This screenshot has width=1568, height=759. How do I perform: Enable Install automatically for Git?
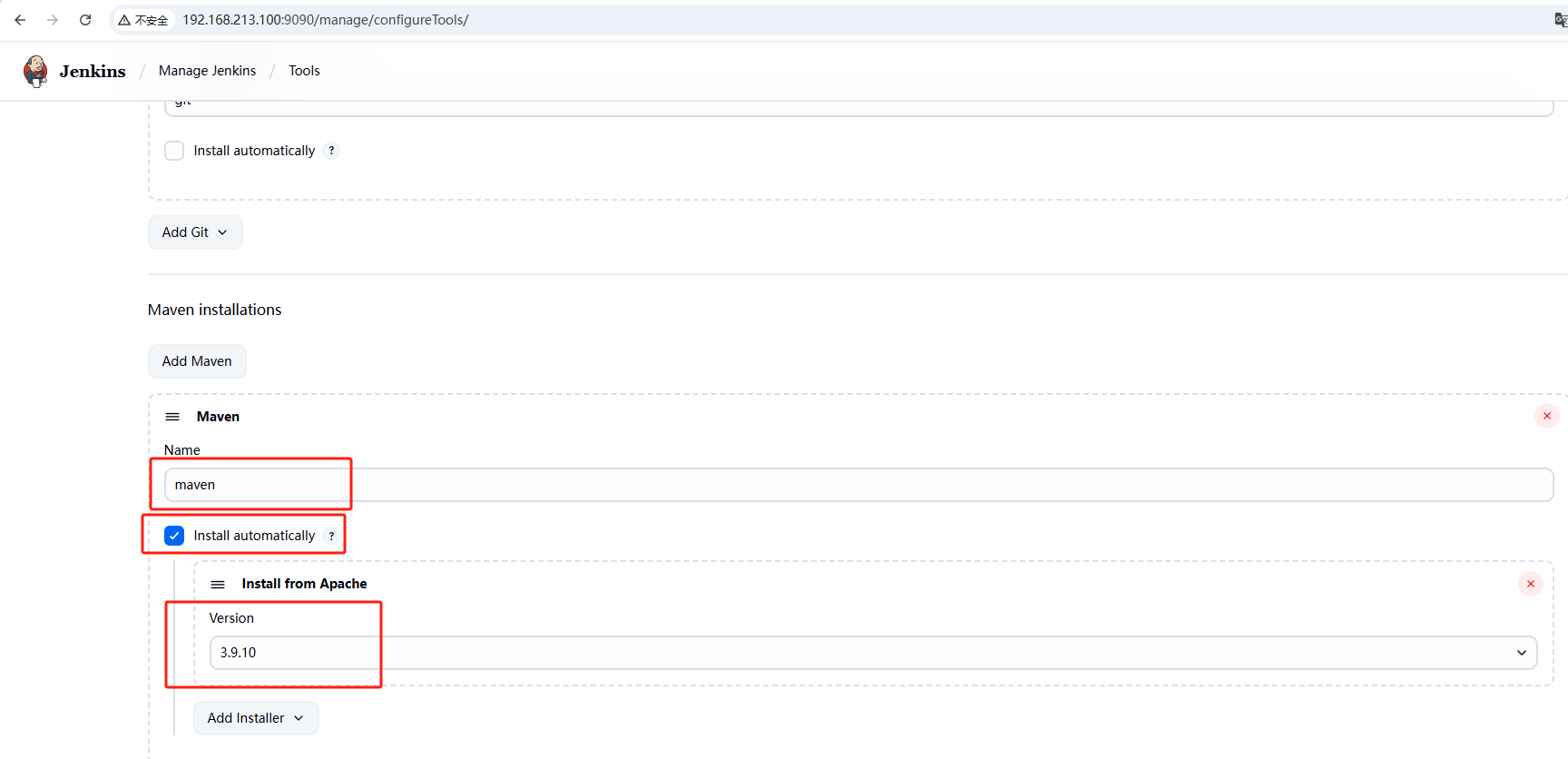(174, 151)
